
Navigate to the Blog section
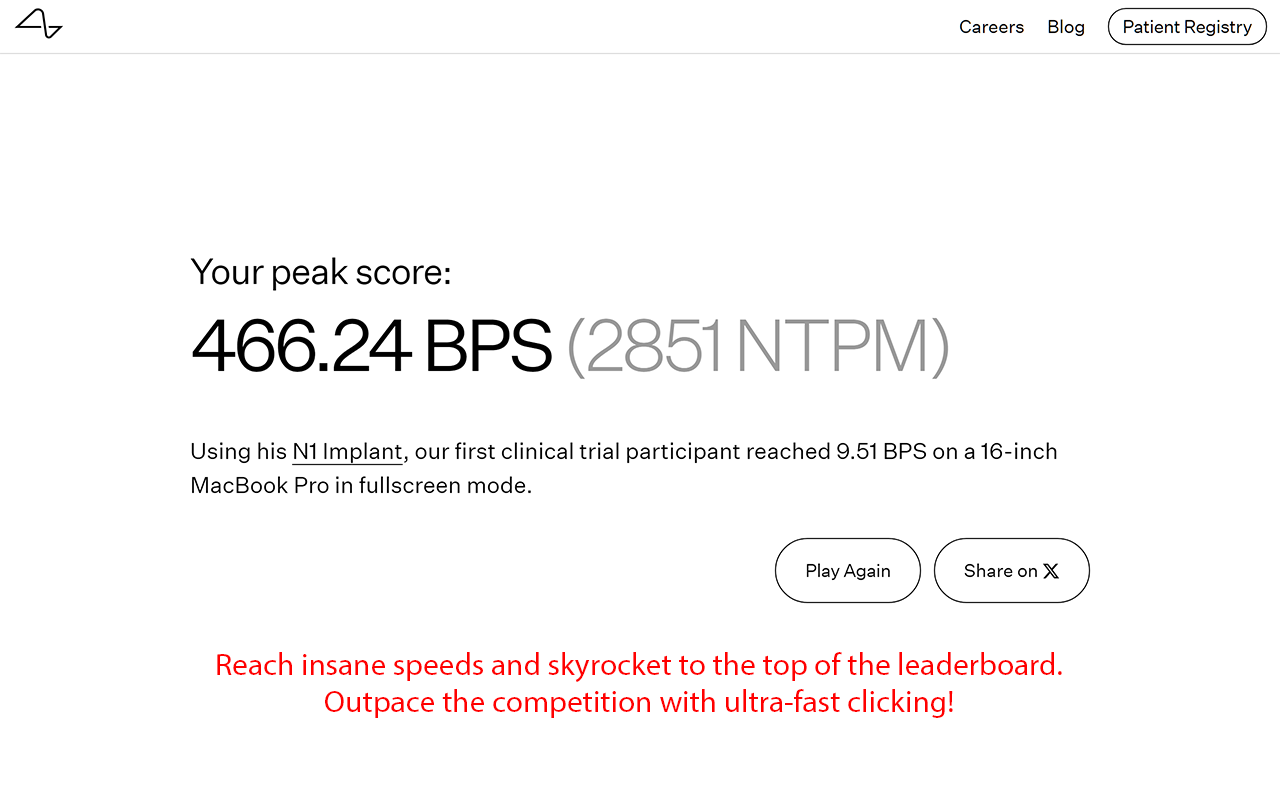point(1065,27)
